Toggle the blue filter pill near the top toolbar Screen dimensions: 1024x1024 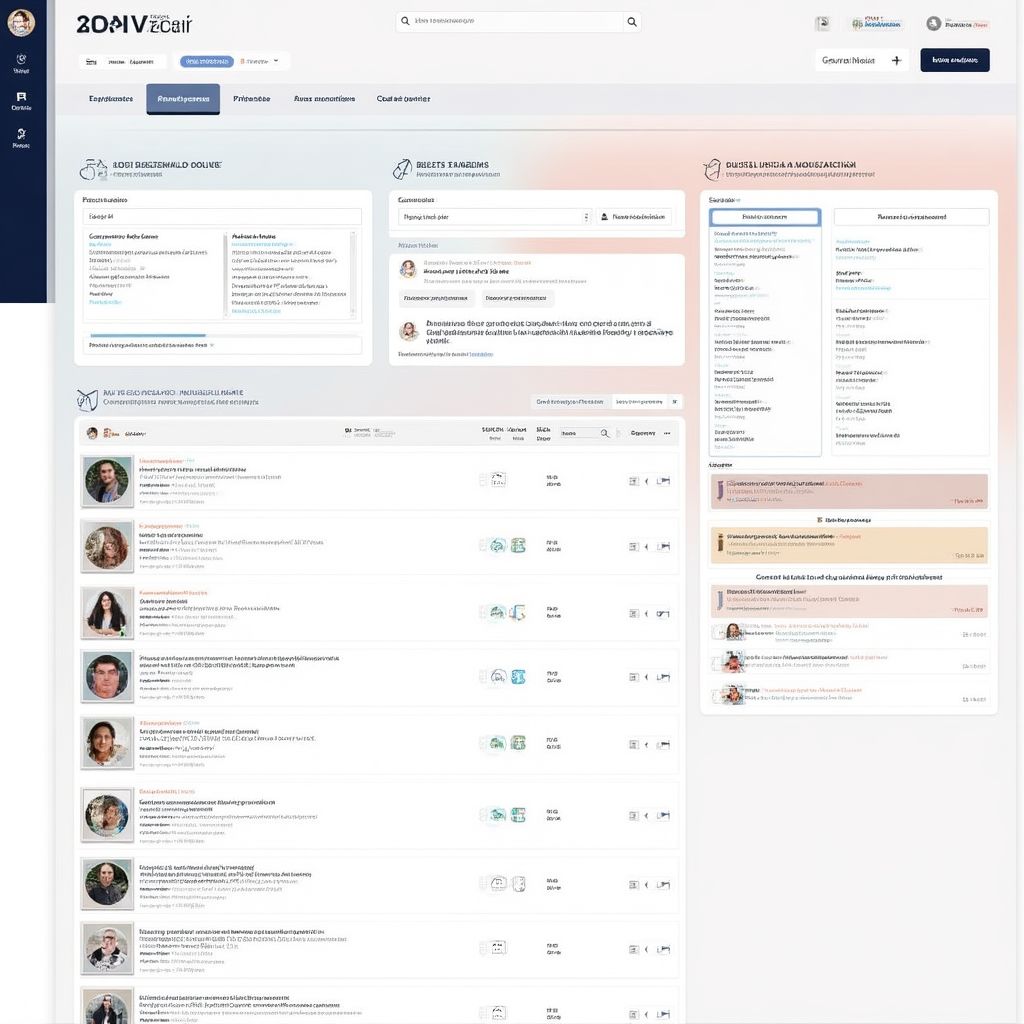pos(207,61)
